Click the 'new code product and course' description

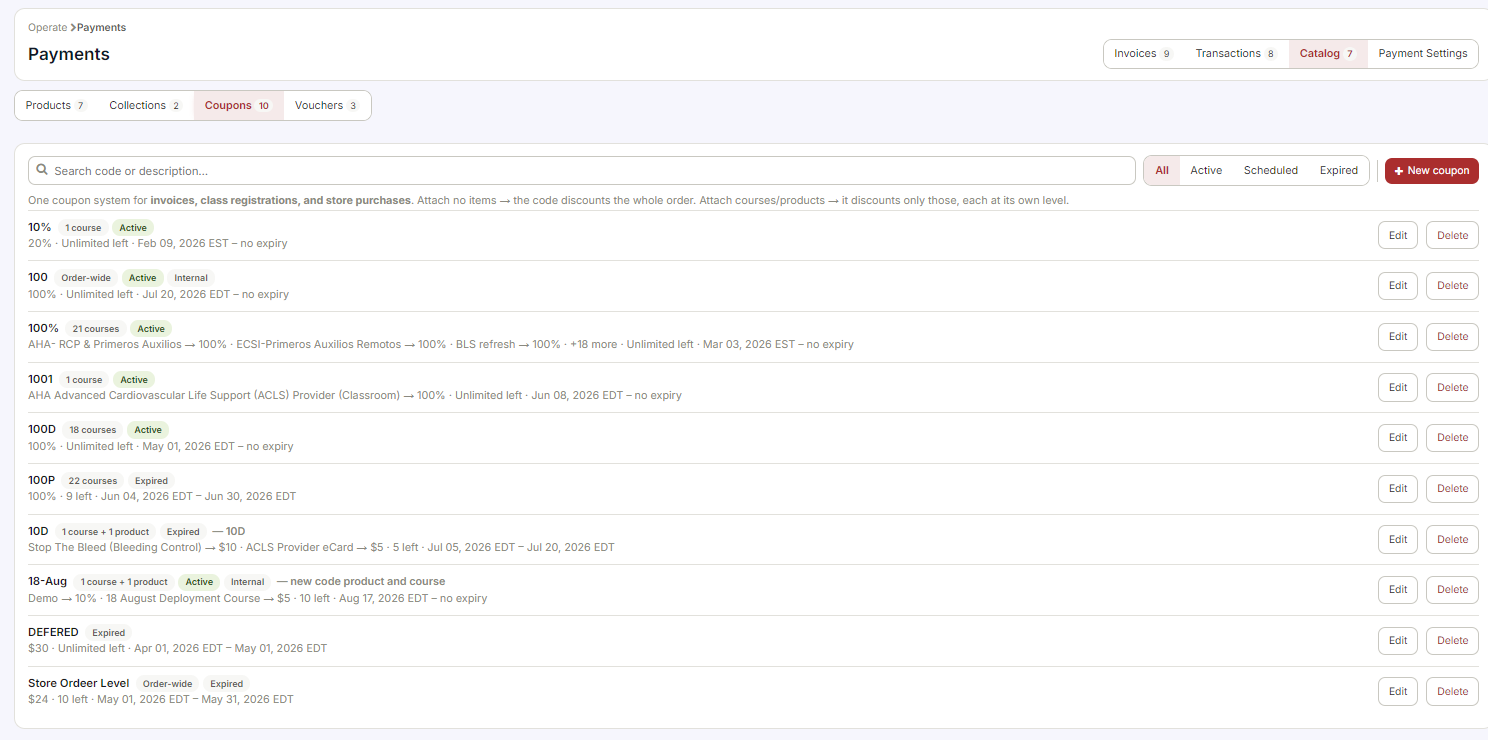[x=361, y=581]
